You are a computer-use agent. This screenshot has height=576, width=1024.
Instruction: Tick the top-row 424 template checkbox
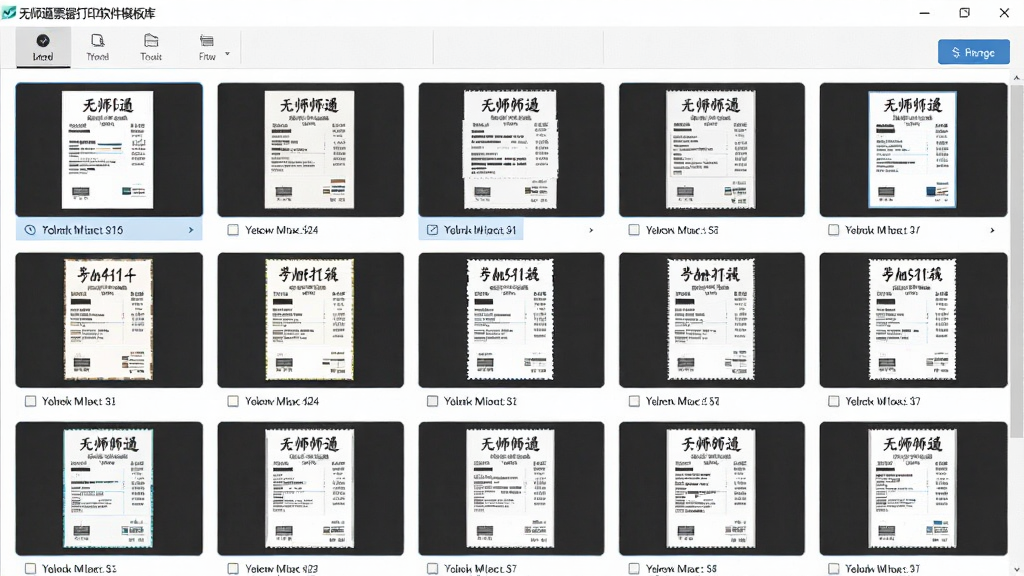(233, 230)
